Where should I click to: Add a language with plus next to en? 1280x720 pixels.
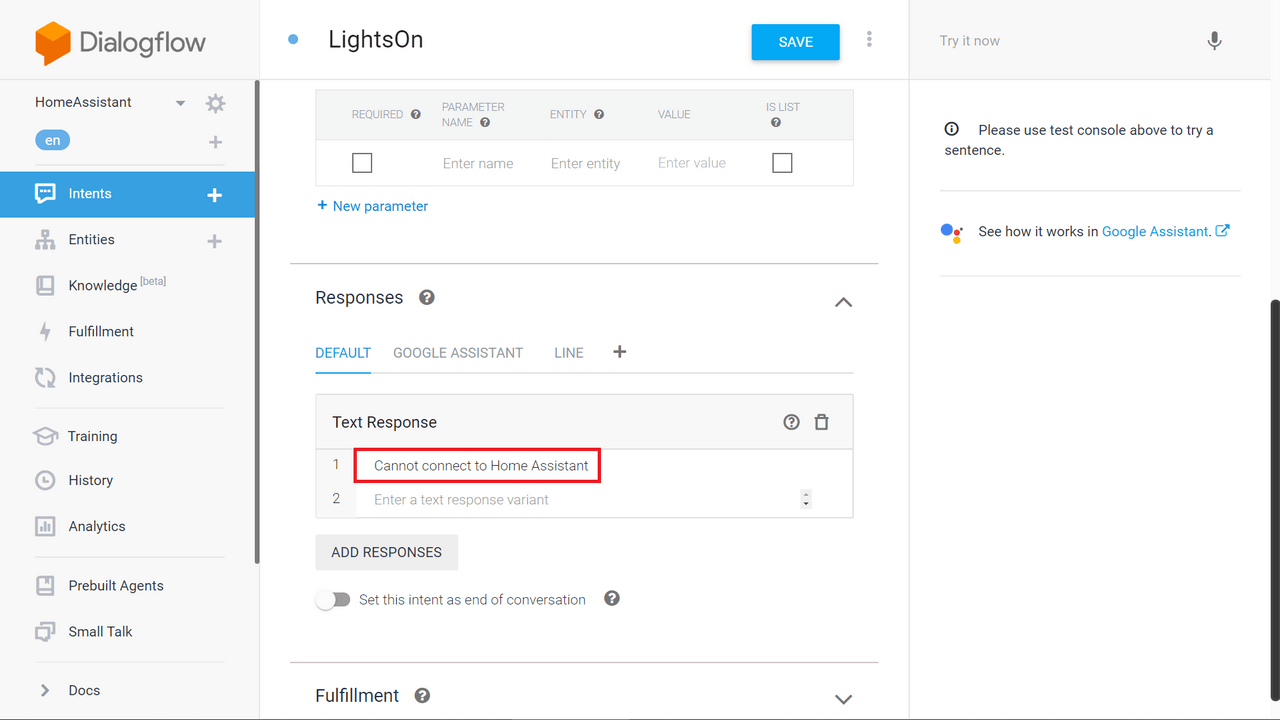(215, 142)
